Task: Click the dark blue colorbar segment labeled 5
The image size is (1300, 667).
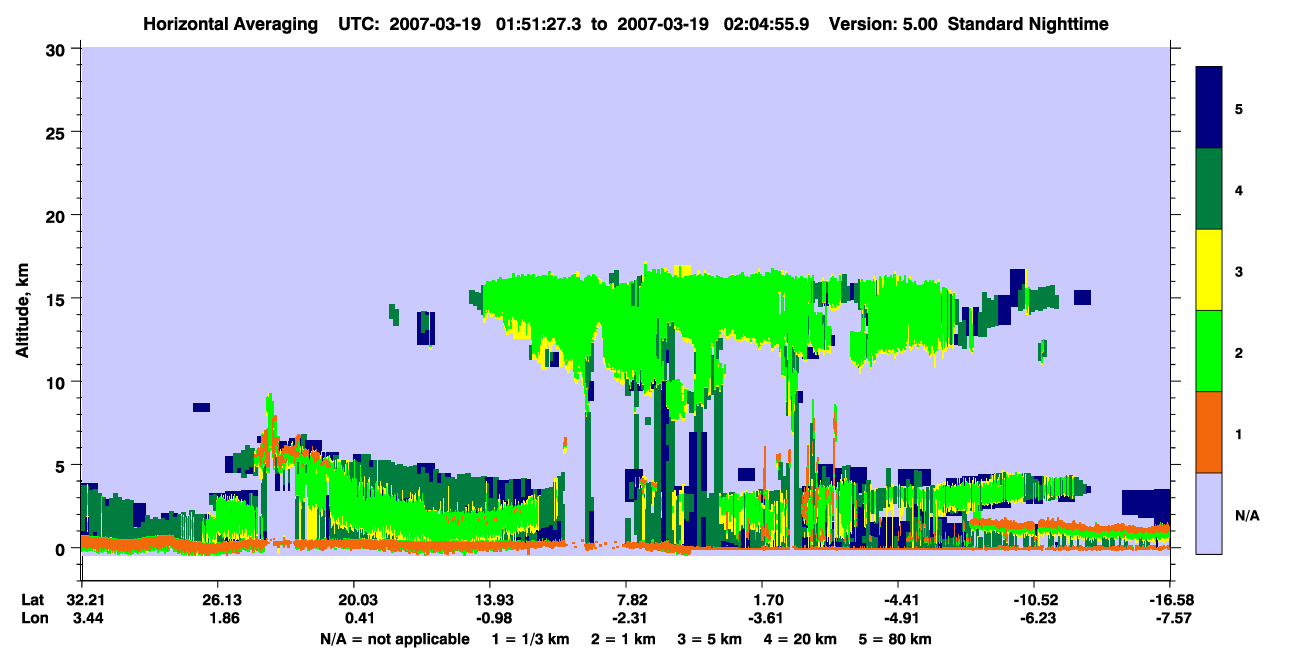Action: [1209, 107]
